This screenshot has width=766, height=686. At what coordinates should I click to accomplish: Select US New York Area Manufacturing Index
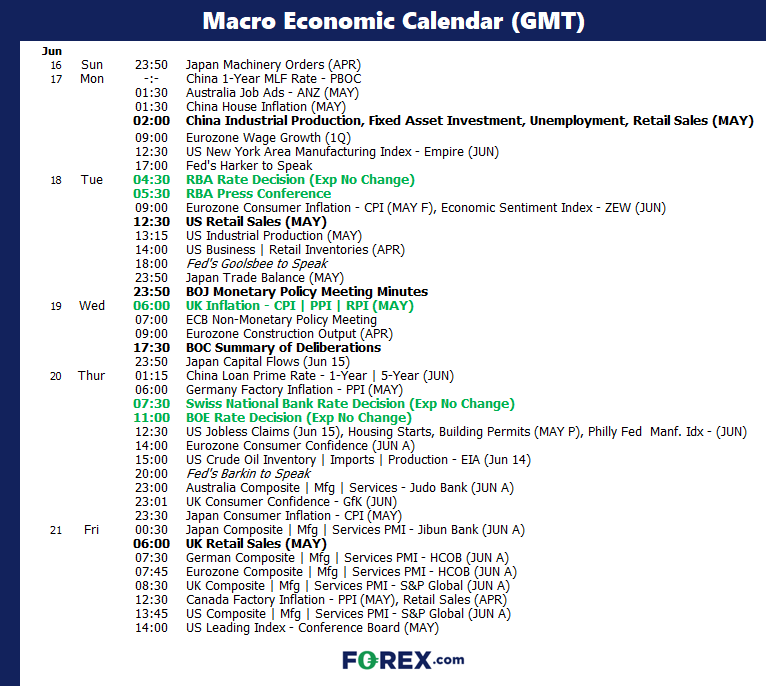click(x=342, y=152)
